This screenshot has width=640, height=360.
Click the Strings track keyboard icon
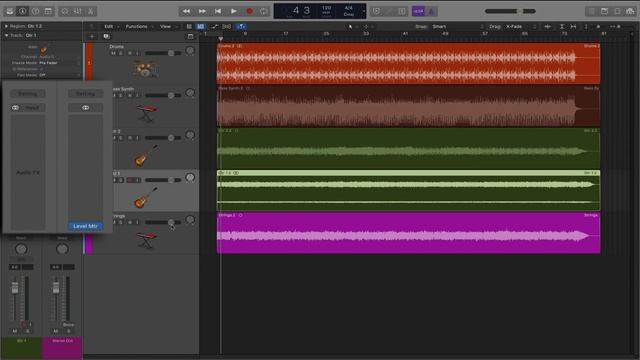(147, 240)
